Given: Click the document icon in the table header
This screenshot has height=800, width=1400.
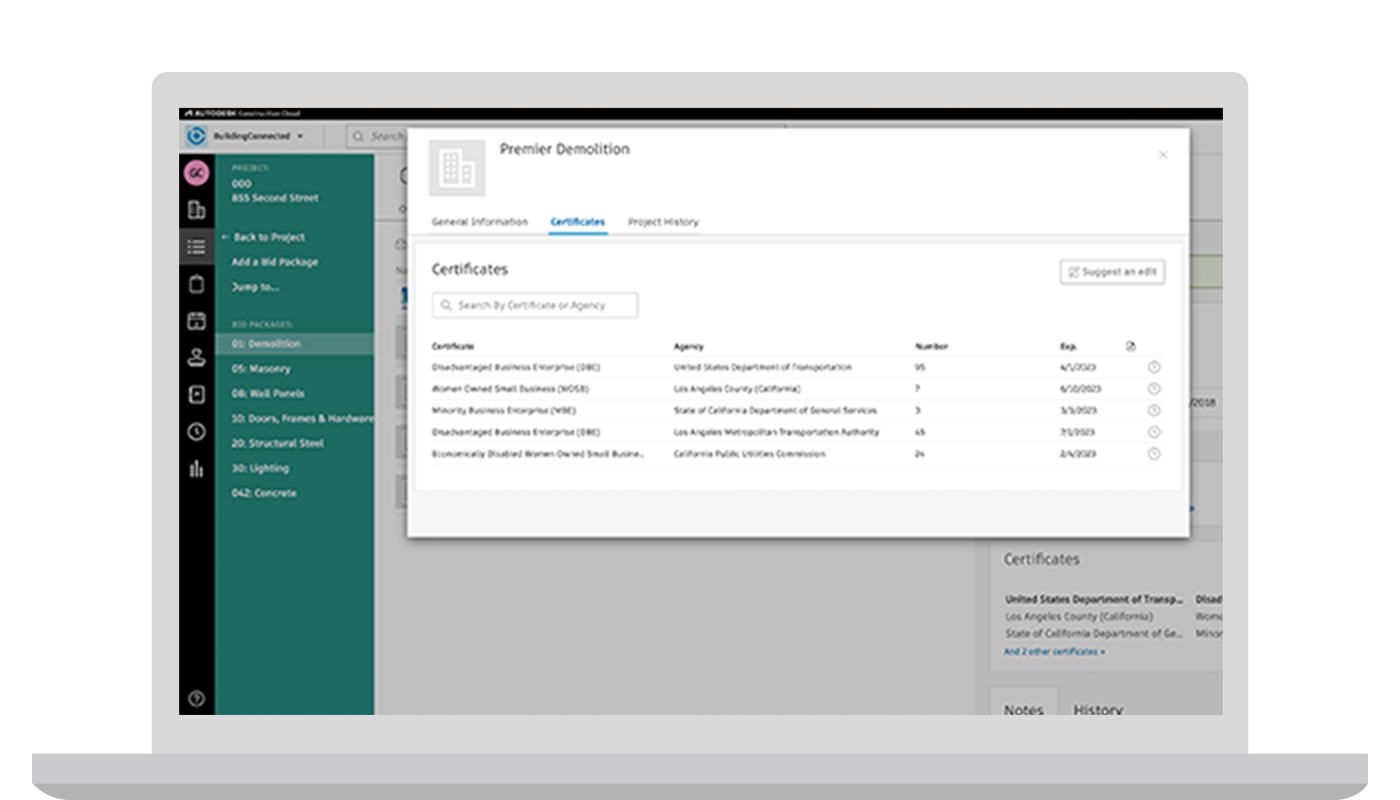Looking at the screenshot, I should (x=1130, y=346).
